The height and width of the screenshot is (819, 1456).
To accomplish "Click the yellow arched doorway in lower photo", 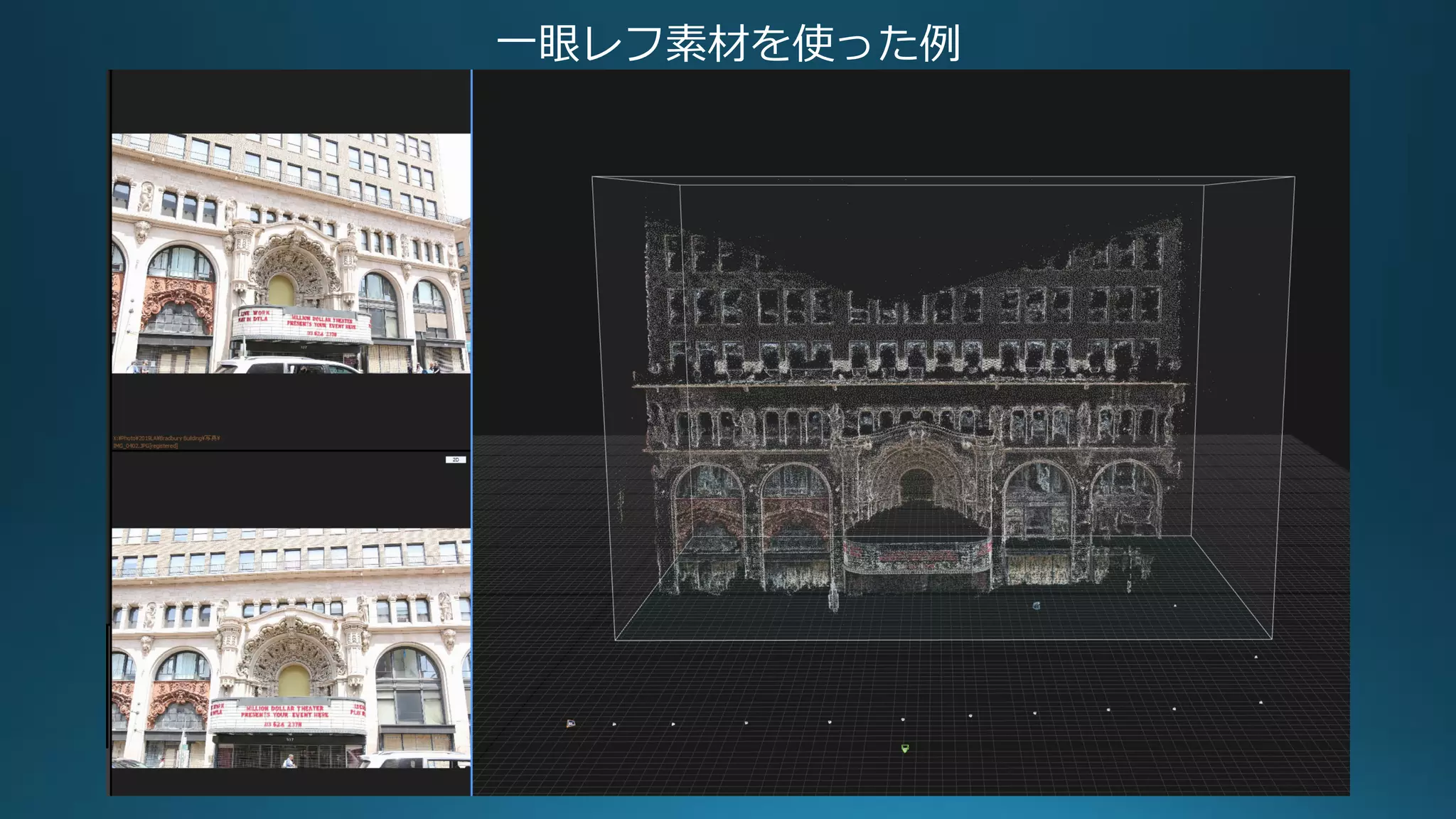I will tap(294, 681).
